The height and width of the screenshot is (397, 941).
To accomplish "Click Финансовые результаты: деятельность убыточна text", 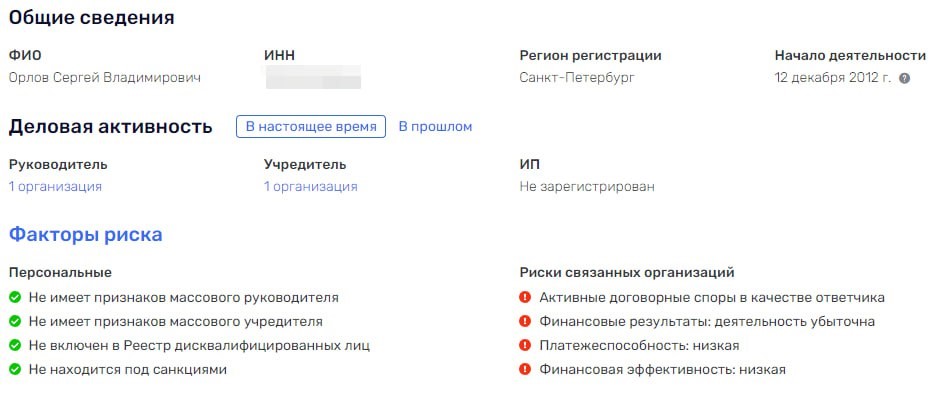I will click(x=706, y=321).
